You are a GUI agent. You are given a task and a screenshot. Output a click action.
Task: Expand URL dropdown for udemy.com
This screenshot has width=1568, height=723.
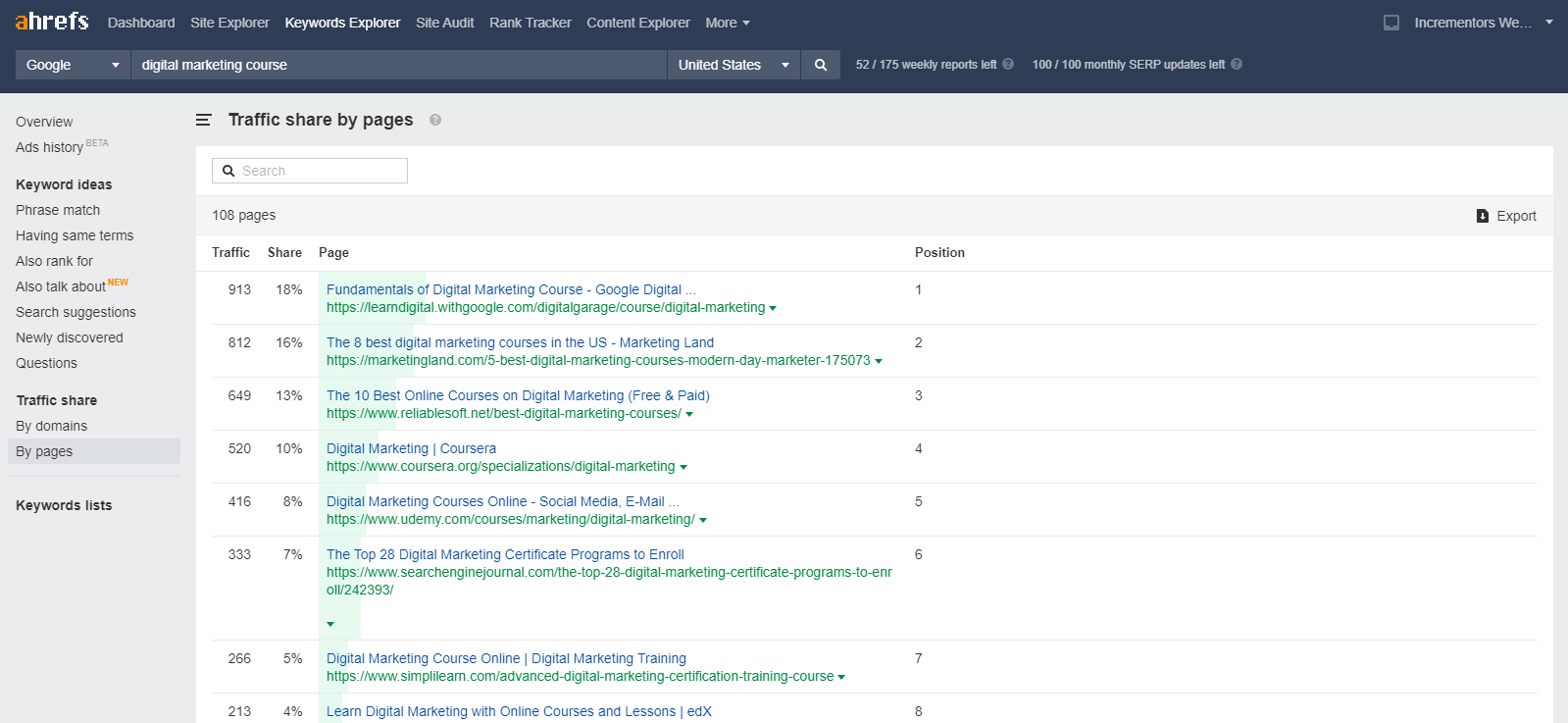pyautogui.click(x=703, y=520)
